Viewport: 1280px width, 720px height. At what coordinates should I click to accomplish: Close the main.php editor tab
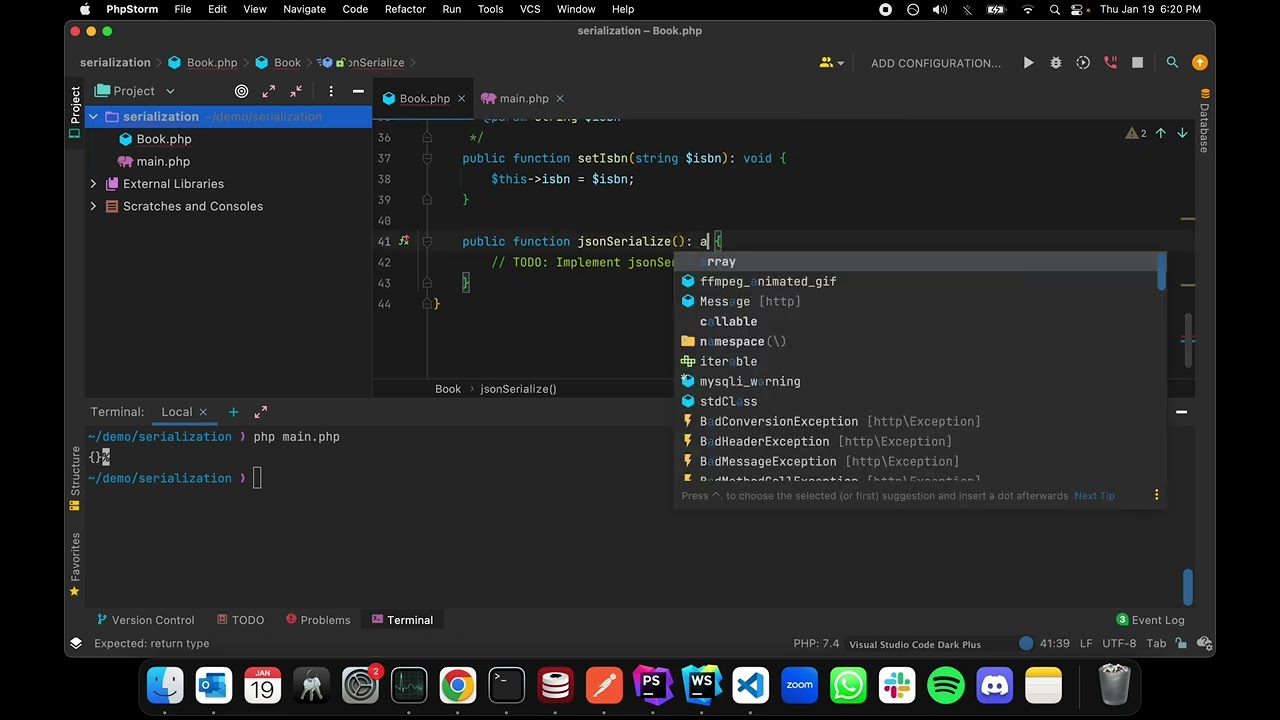tap(560, 98)
